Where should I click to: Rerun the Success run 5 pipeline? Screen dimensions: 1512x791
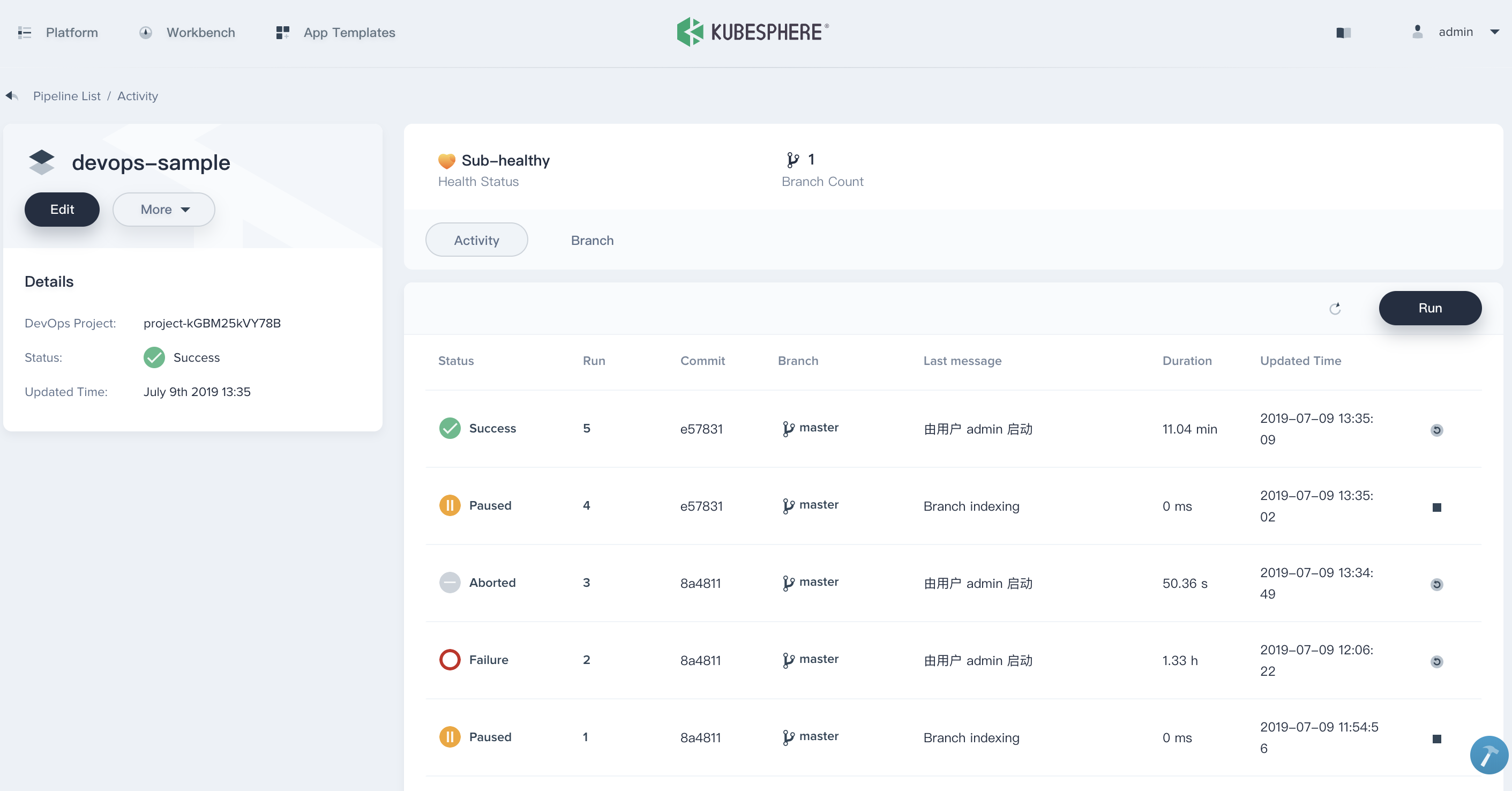[x=1436, y=430]
